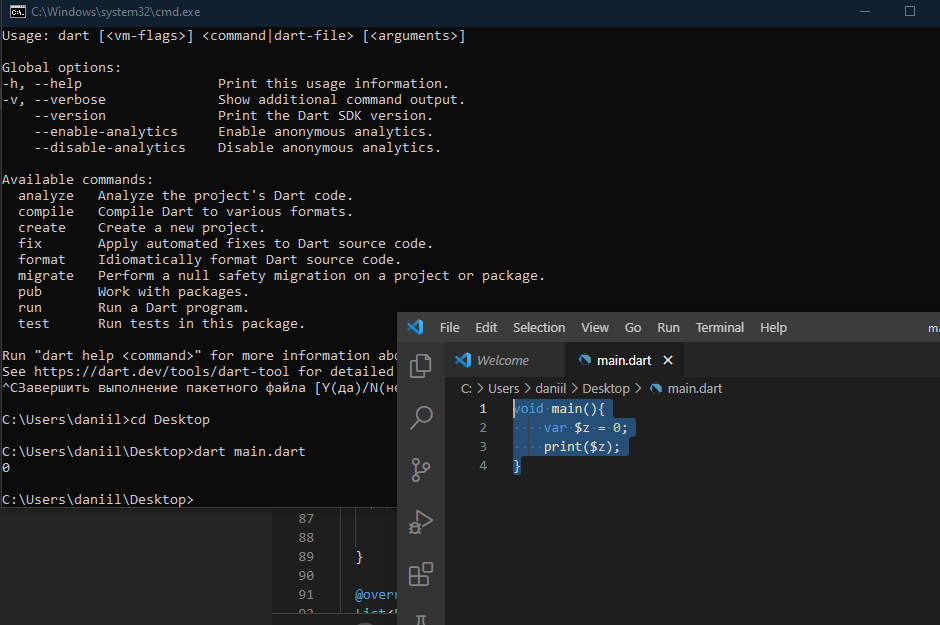Click the dart.dev URL in cmd output
Image resolution: width=940 pixels, height=625 pixels.
point(161,372)
